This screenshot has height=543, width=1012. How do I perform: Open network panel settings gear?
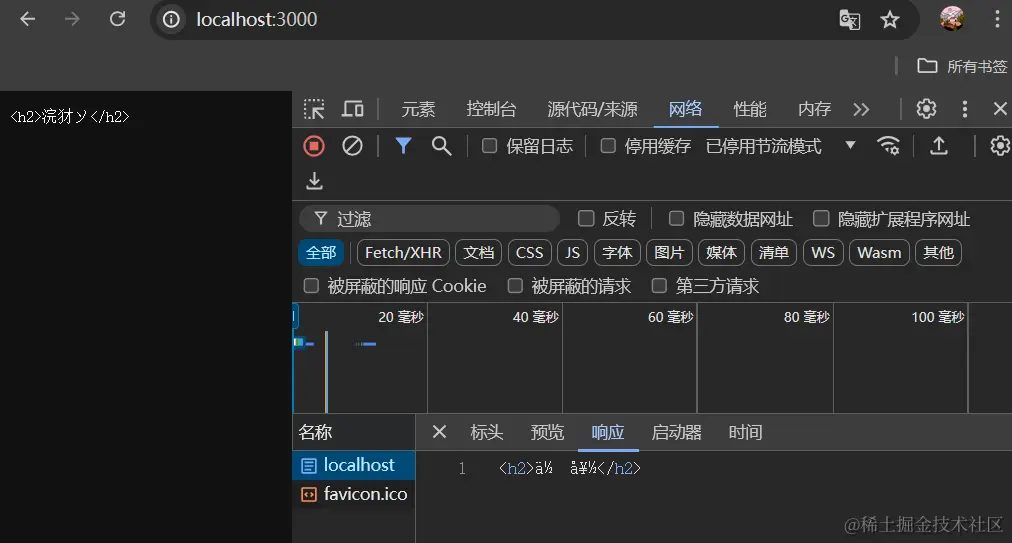pos(1000,146)
